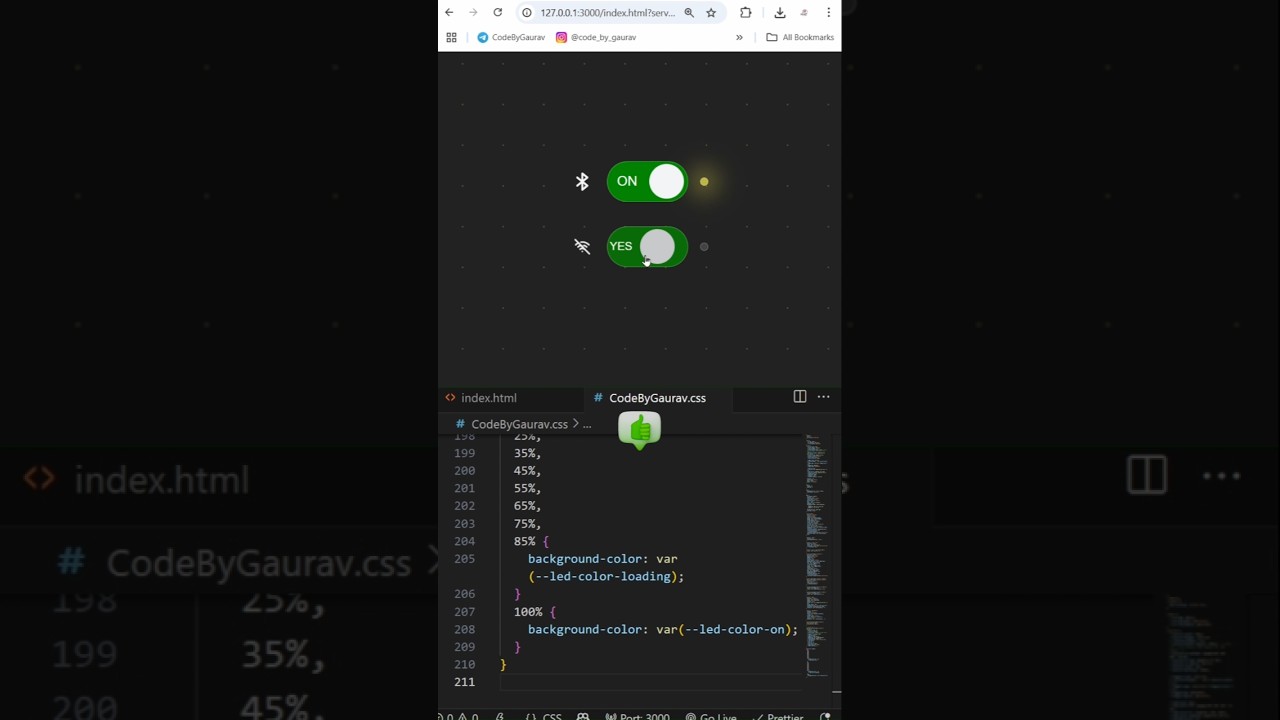Open the Apps grid in bookmarks bar
This screenshot has height=720, width=1280.
point(451,37)
